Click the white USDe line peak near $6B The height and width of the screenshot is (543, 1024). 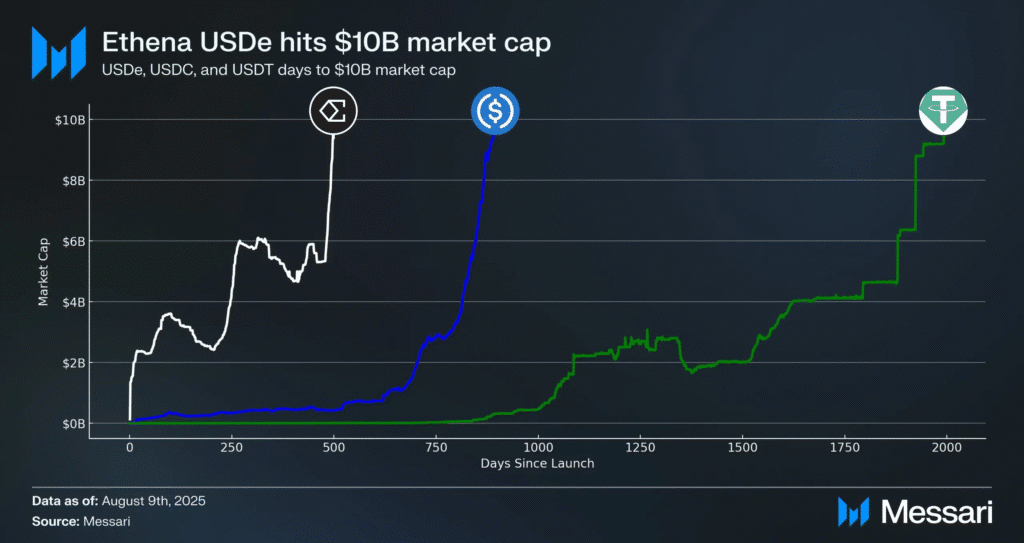(260, 239)
